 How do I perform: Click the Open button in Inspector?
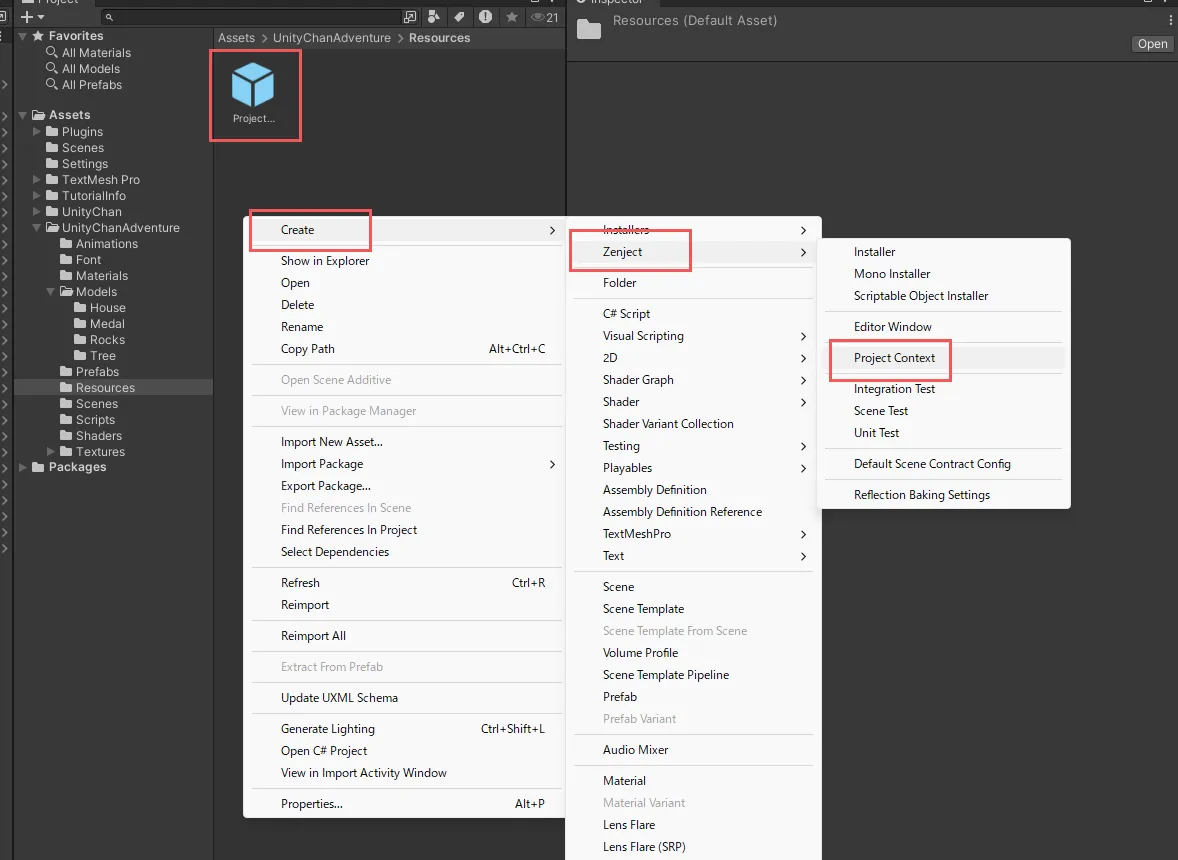[x=1152, y=44]
